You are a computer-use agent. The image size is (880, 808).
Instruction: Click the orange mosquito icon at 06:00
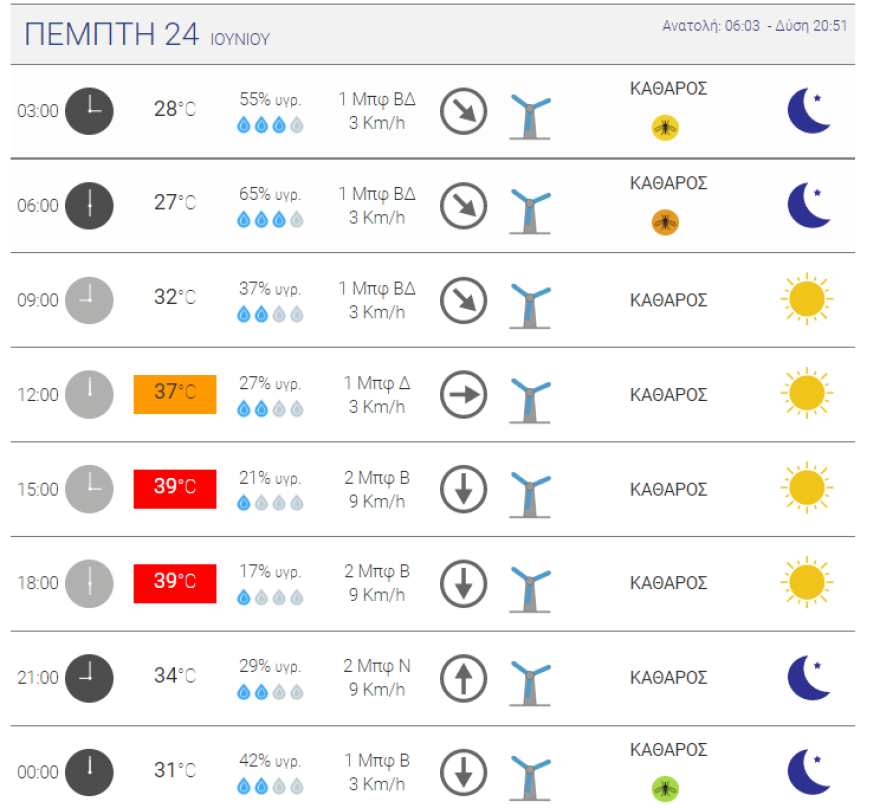(x=665, y=221)
